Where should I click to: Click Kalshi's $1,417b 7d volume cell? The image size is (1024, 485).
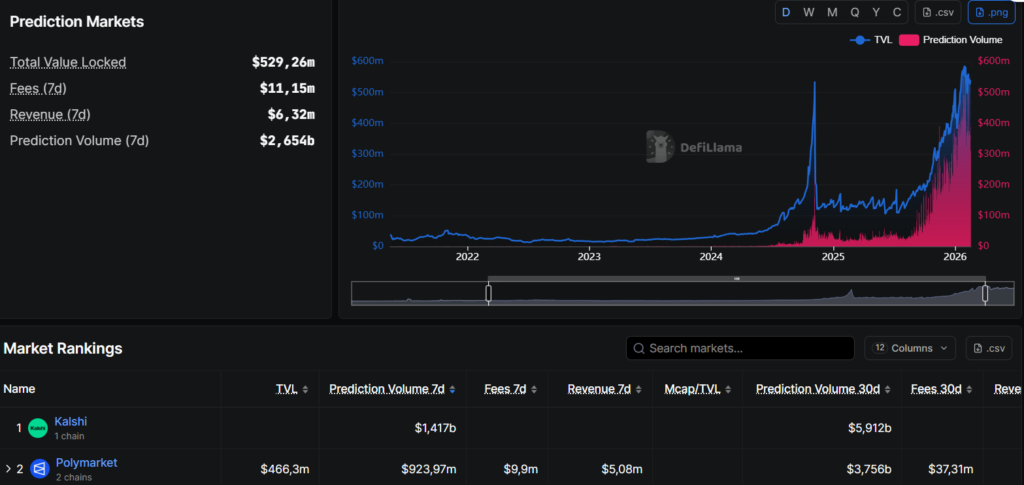tap(435, 428)
